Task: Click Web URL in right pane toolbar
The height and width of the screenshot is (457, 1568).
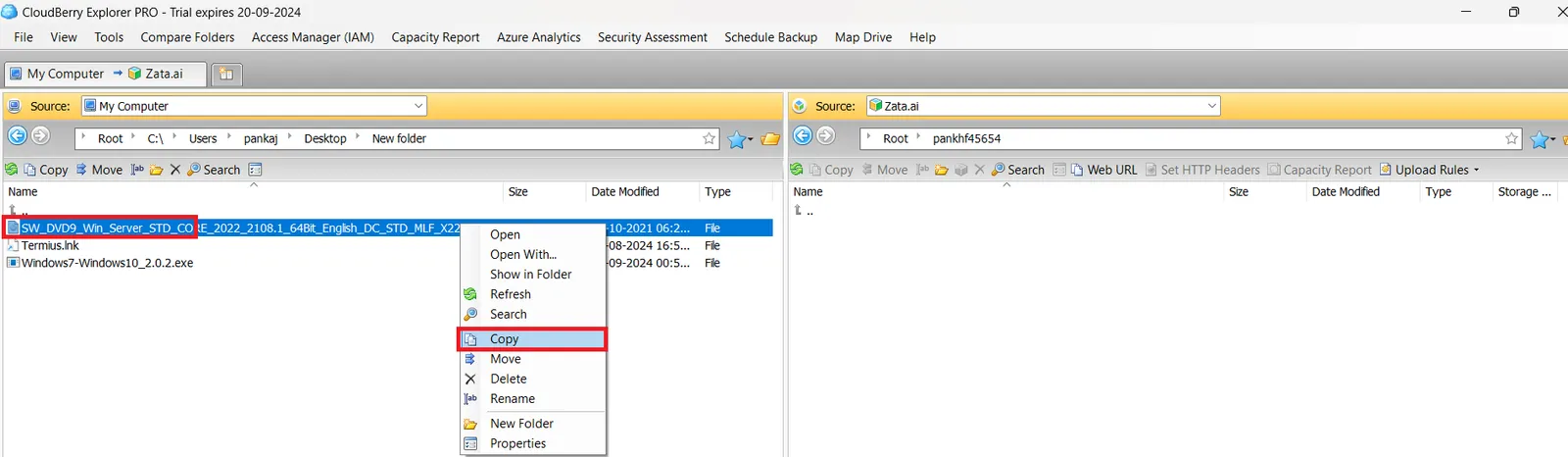Action: pos(1103,170)
